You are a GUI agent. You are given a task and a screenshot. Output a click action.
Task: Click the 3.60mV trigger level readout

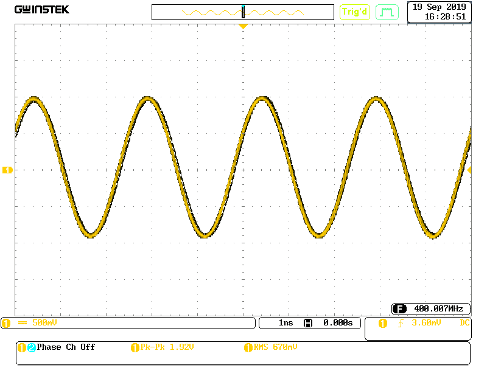(x=426, y=323)
